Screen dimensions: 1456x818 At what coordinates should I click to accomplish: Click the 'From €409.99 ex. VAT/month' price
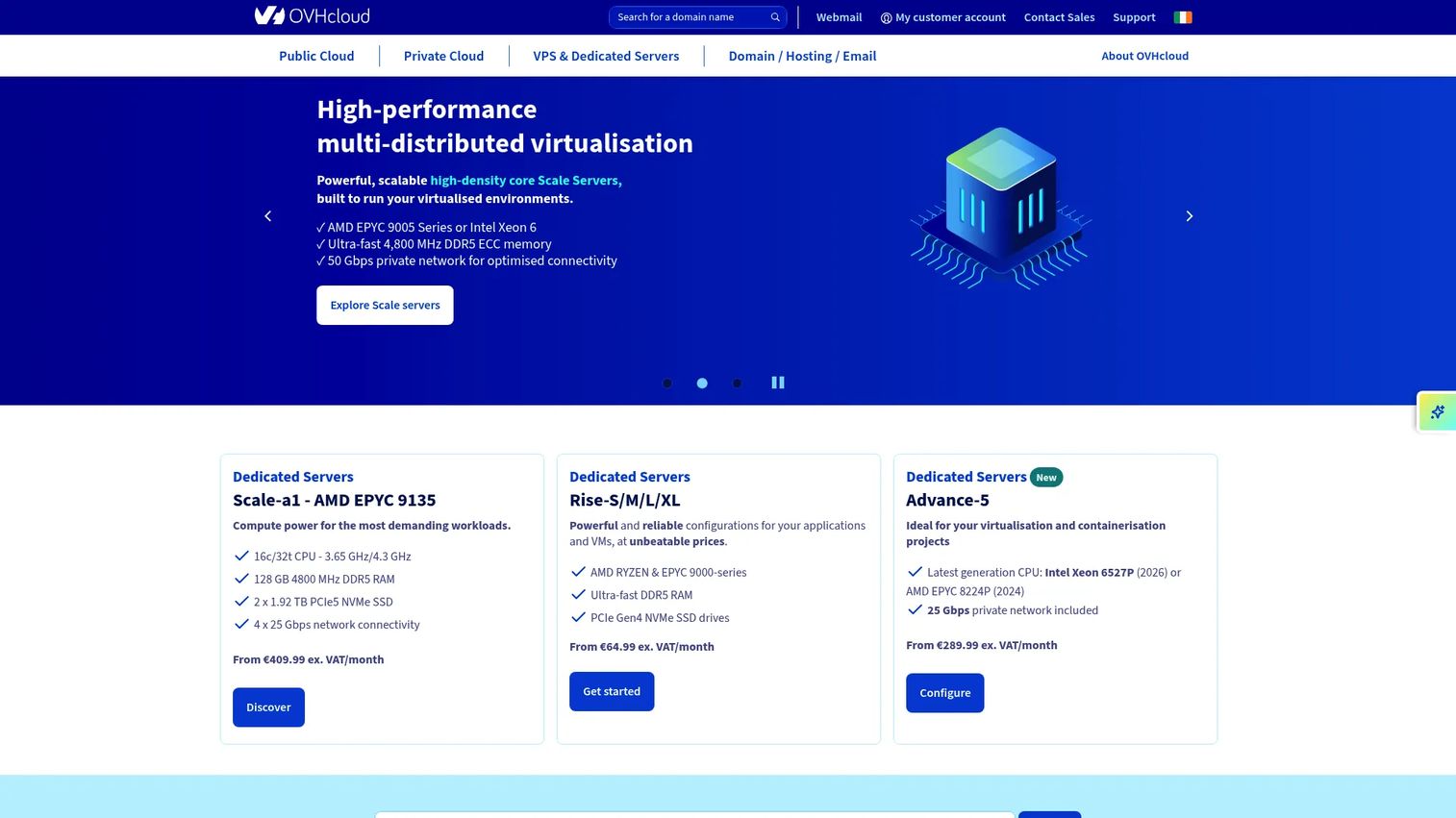[x=308, y=659]
